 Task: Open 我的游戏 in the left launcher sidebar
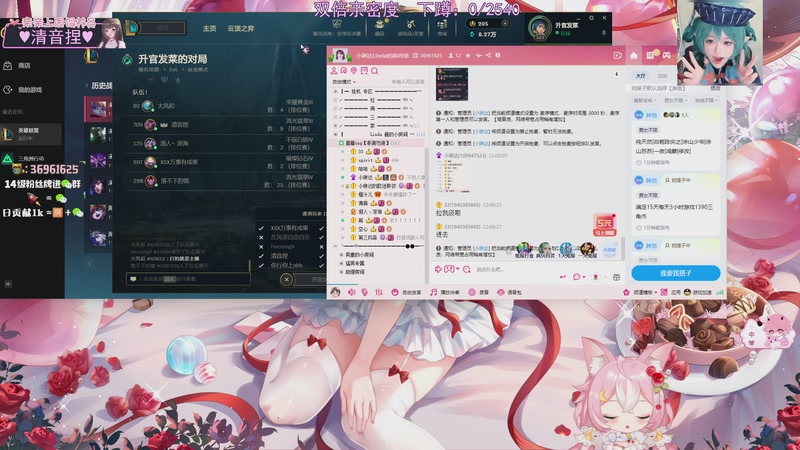coord(23,90)
